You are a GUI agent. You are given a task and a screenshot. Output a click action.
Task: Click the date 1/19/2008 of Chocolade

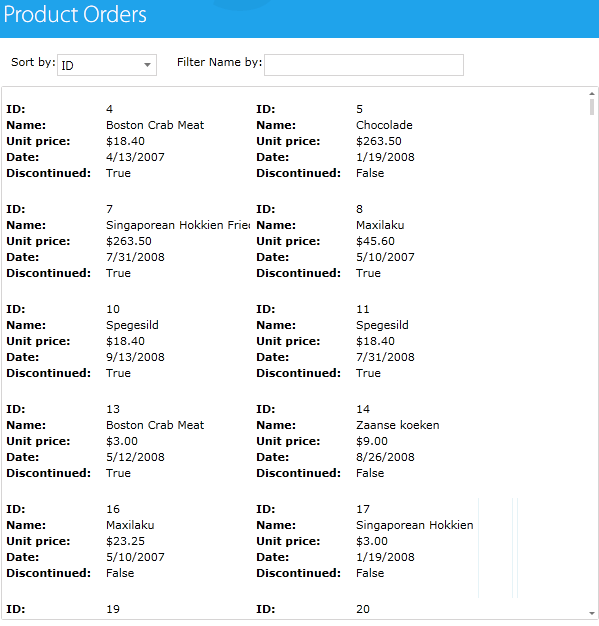point(385,157)
